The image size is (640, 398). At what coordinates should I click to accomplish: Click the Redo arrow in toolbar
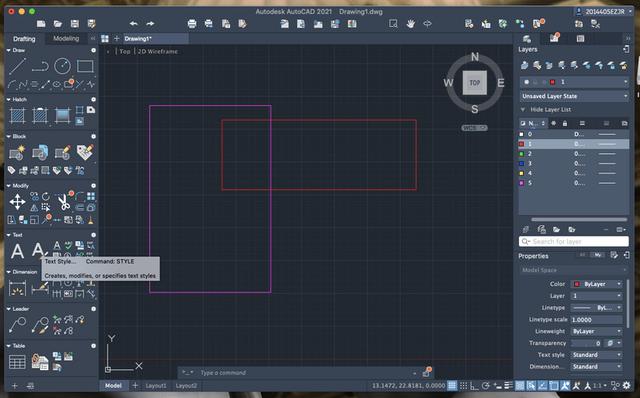pyautogui.click(x=150, y=24)
